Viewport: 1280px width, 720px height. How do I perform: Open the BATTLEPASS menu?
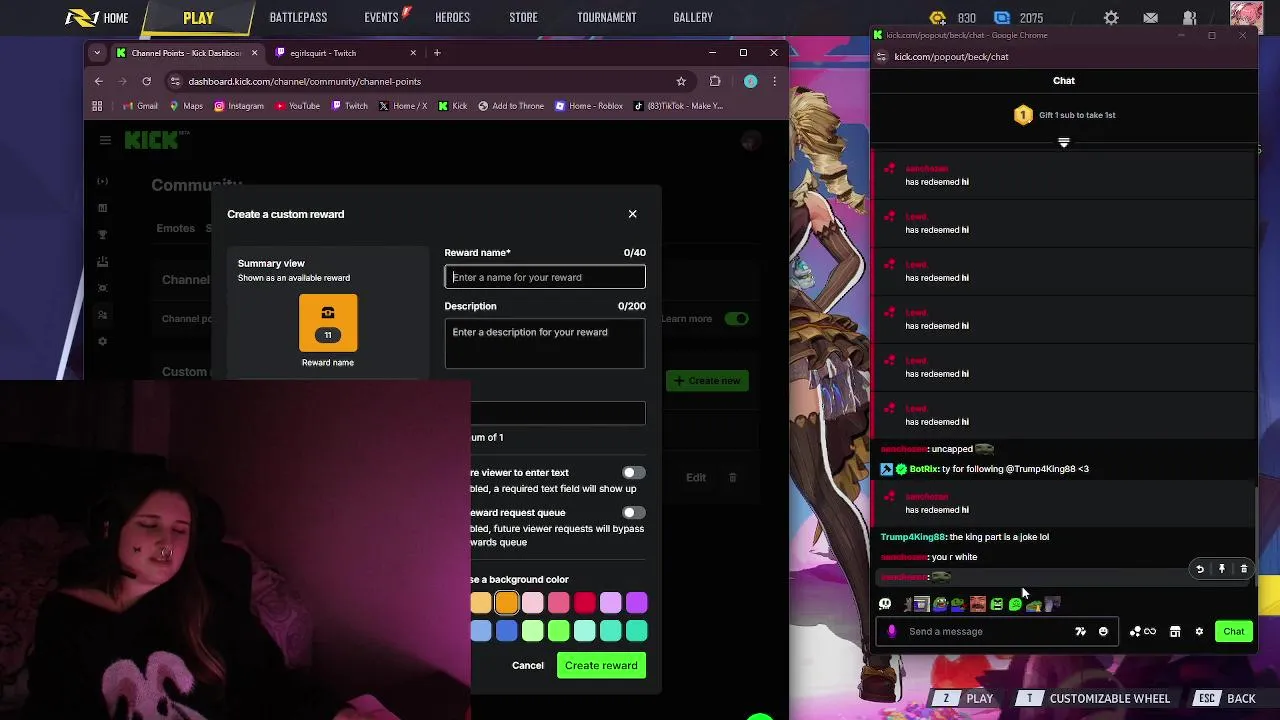coord(298,18)
